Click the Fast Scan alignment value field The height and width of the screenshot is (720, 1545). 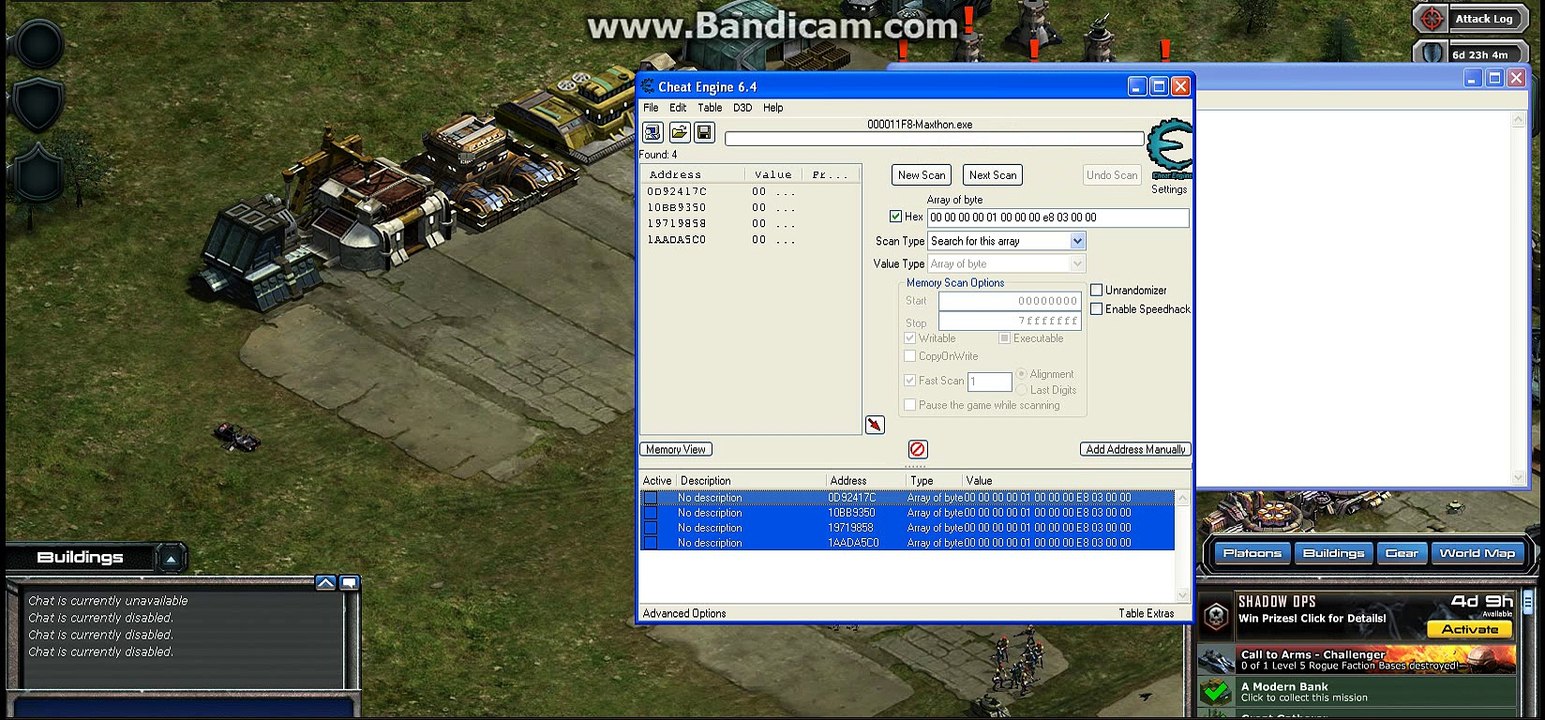[990, 381]
